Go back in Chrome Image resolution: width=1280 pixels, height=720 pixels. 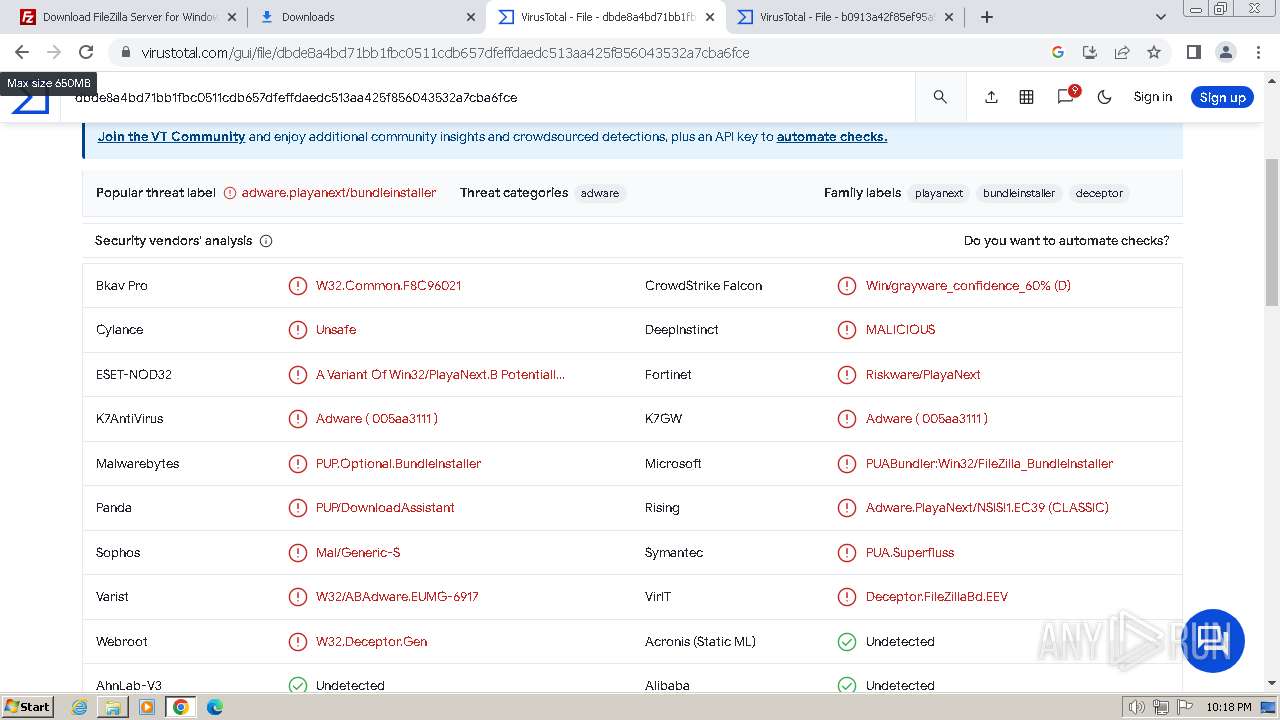pyautogui.click(x=22, y=52)
